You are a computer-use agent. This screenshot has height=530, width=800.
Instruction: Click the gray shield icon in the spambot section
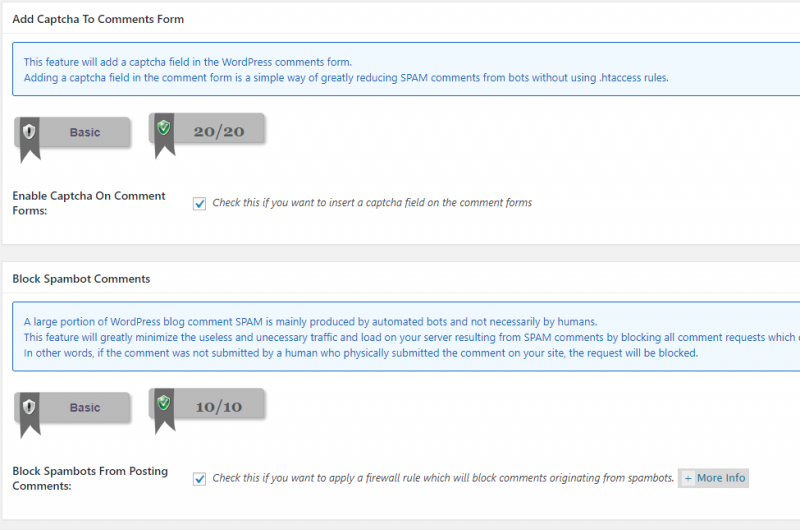(29, 407)
